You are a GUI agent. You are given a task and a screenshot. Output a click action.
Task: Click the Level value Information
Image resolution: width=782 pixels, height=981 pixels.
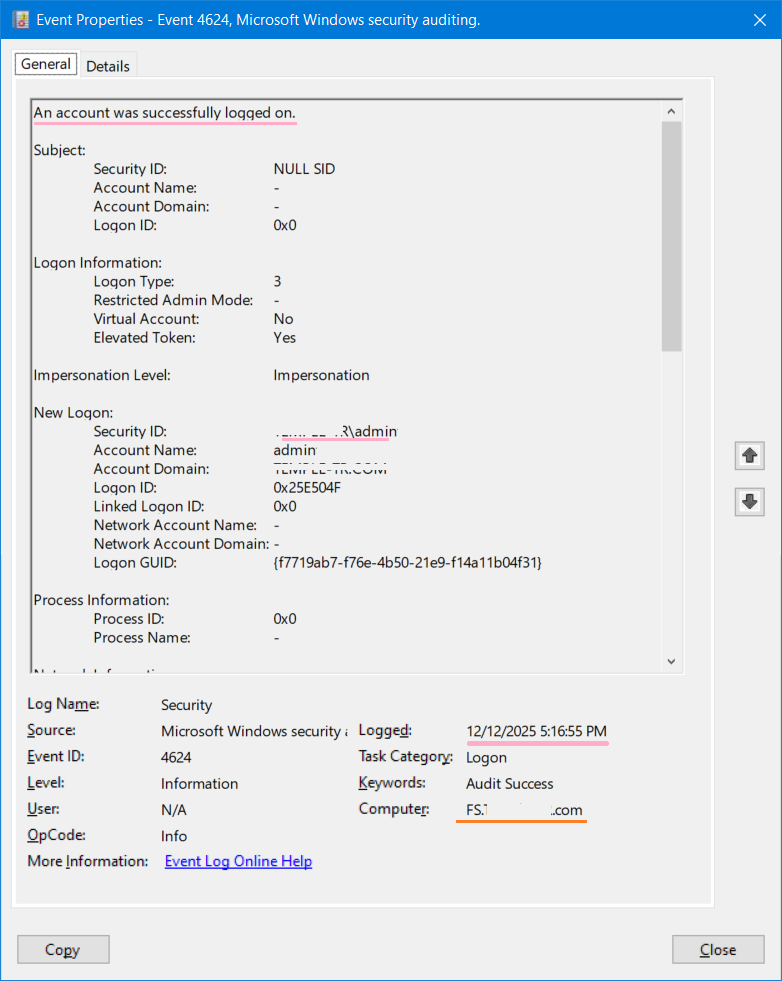pyautogui.click(x=199, y=783)
